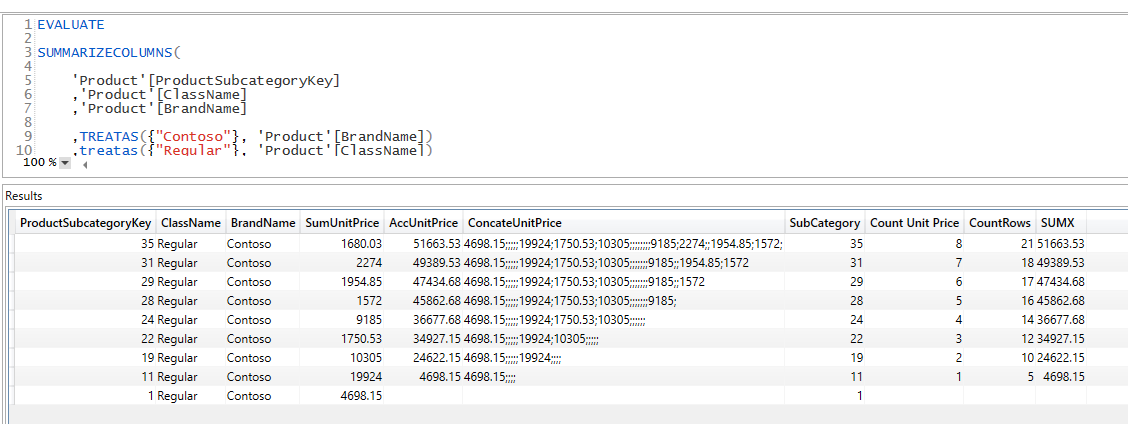Click the BrandName column header

point(262,223)
